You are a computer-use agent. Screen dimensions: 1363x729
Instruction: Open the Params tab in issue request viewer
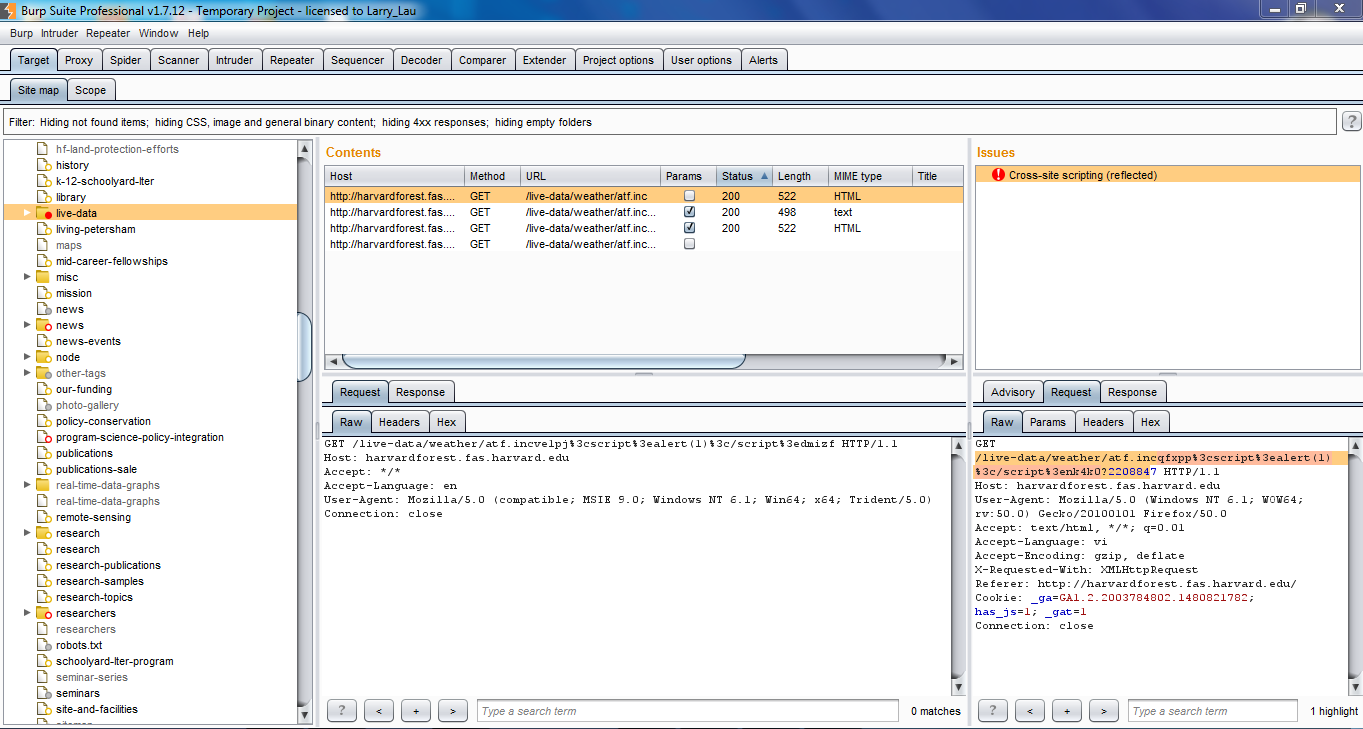click(x=1048, y=422)
